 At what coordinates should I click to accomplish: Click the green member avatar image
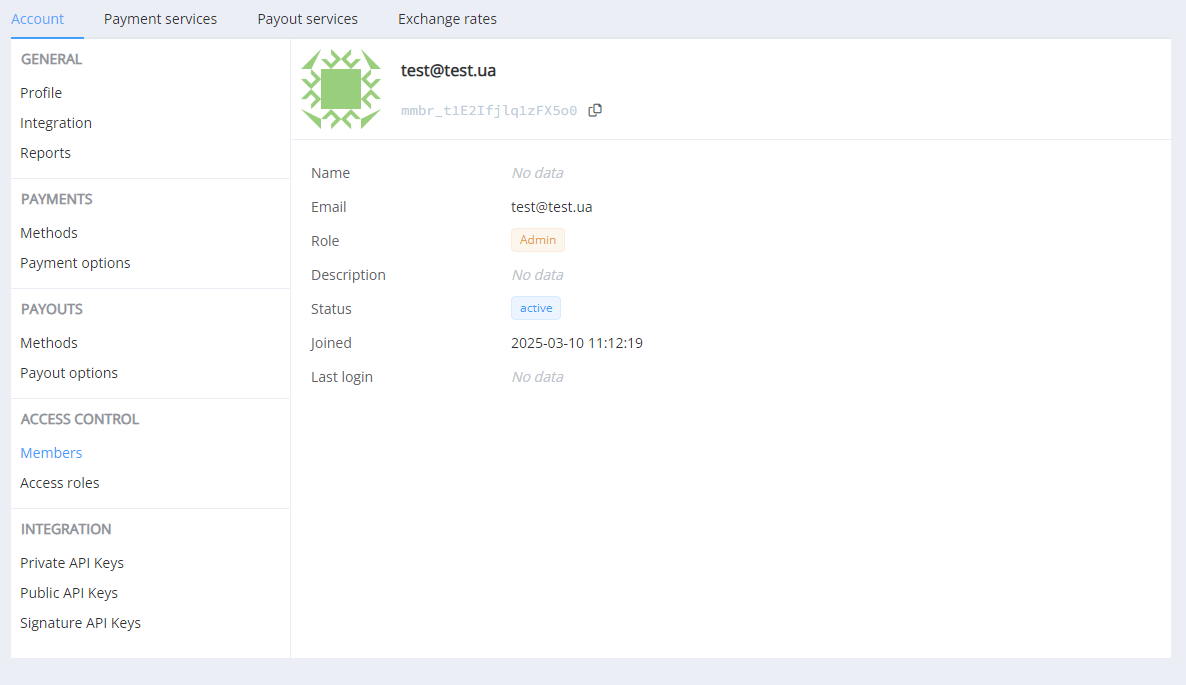point(341,89)
